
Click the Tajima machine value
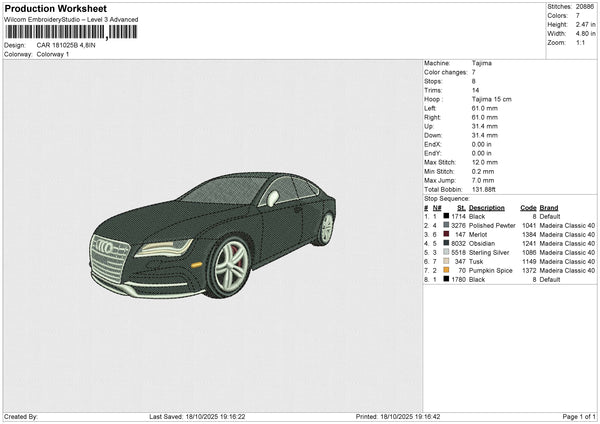[x=481, y=63]
